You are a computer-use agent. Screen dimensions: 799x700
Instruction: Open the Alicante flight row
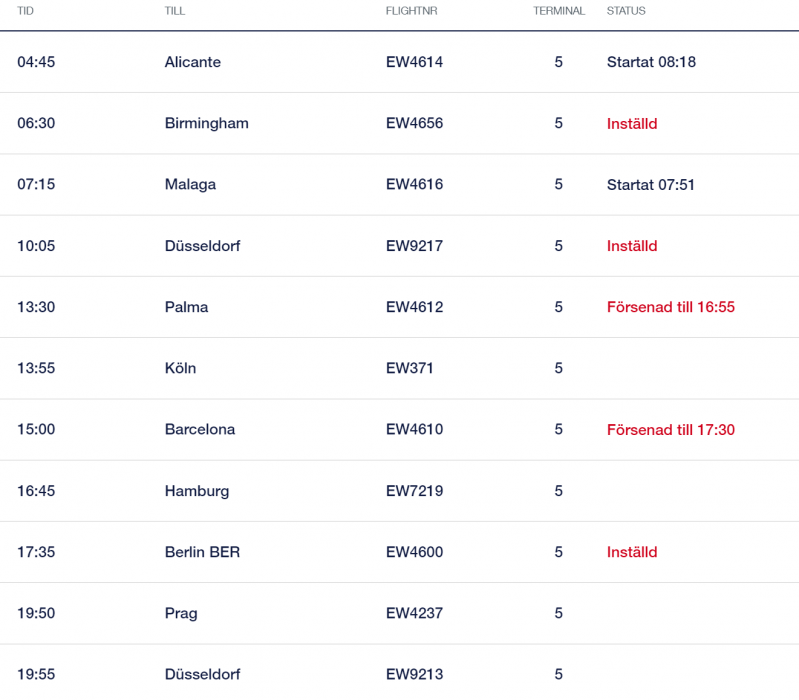(x=193, y=62)
